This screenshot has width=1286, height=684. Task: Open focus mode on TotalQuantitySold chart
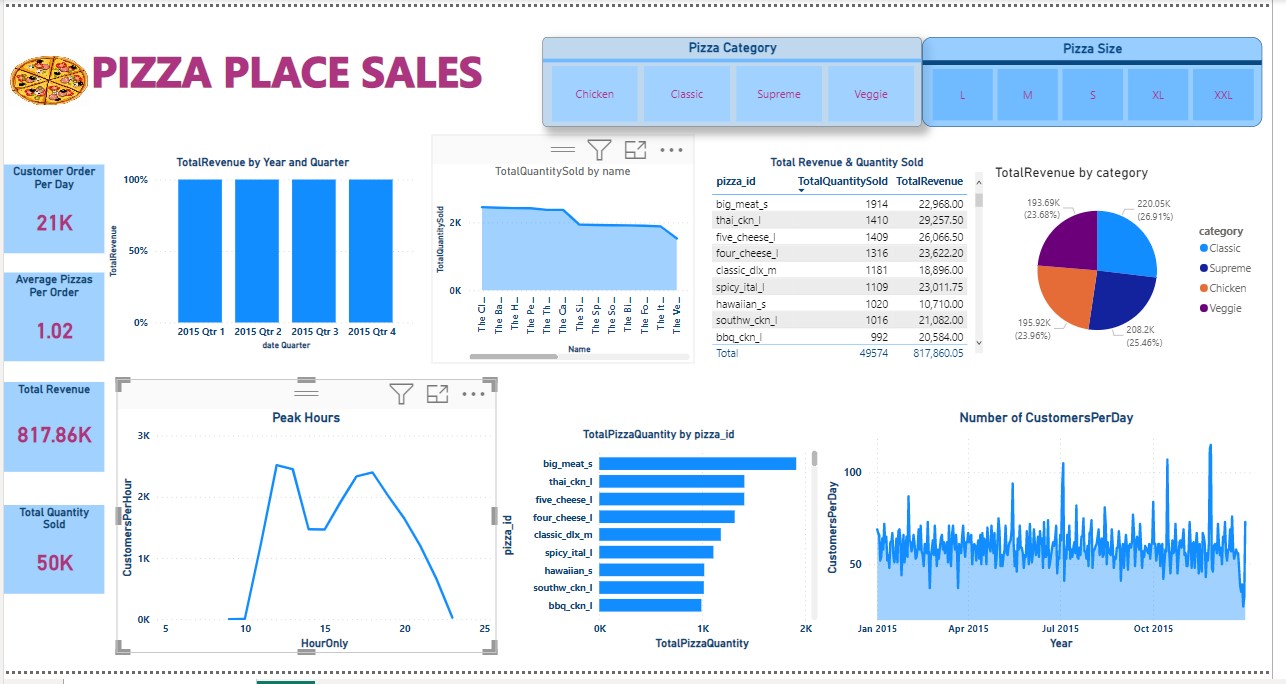click(635, 150)
